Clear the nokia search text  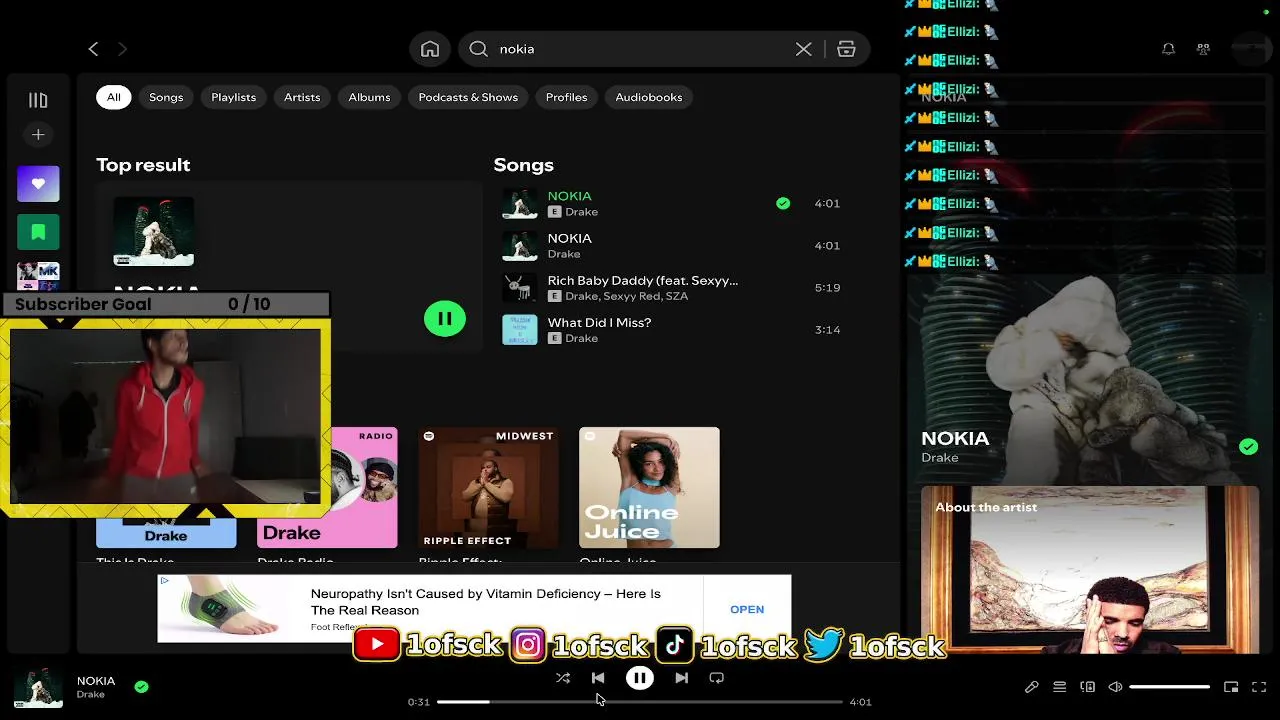coord(803,49)
